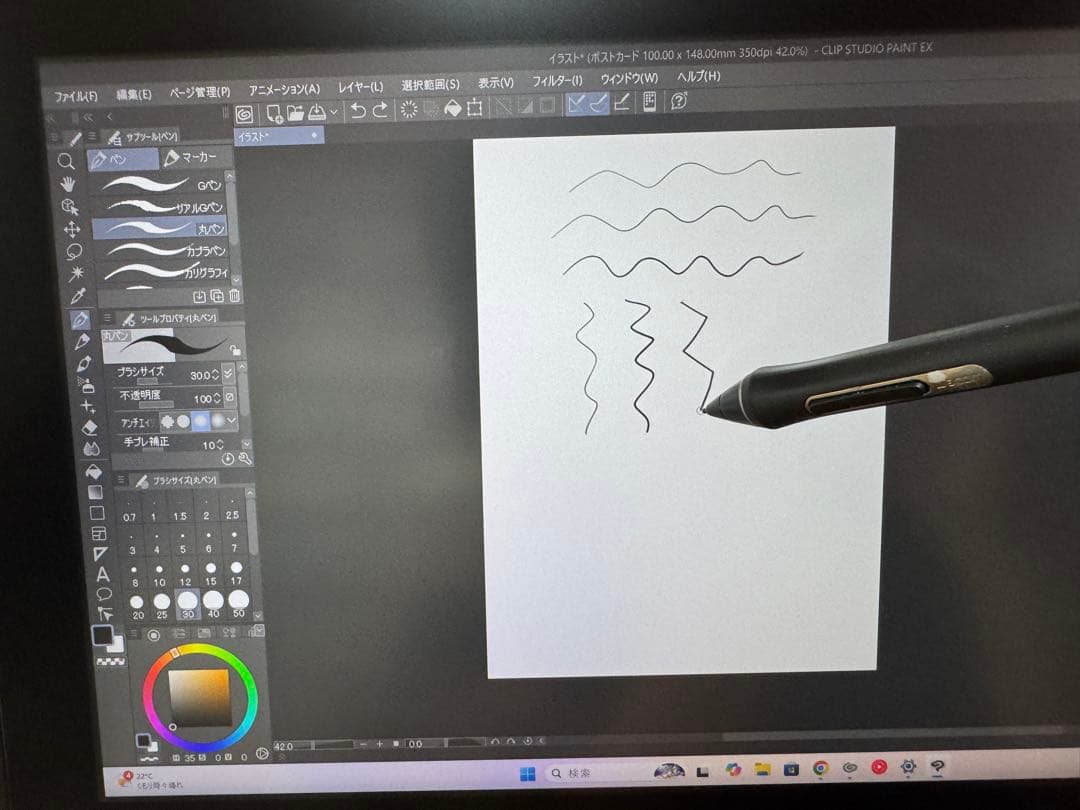
Task: Toggle the lock on the 丸ペン brush preview
Action: point(236,350)
